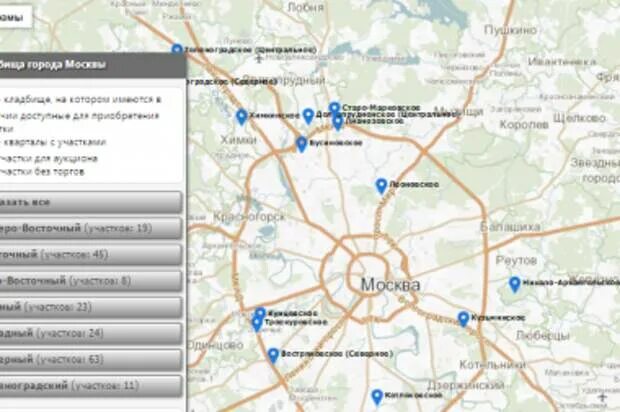The height and width of the screenshot is (412, 620).
Task: Open the Юго-Восточный district (участков: 8)
Action: 91,281
